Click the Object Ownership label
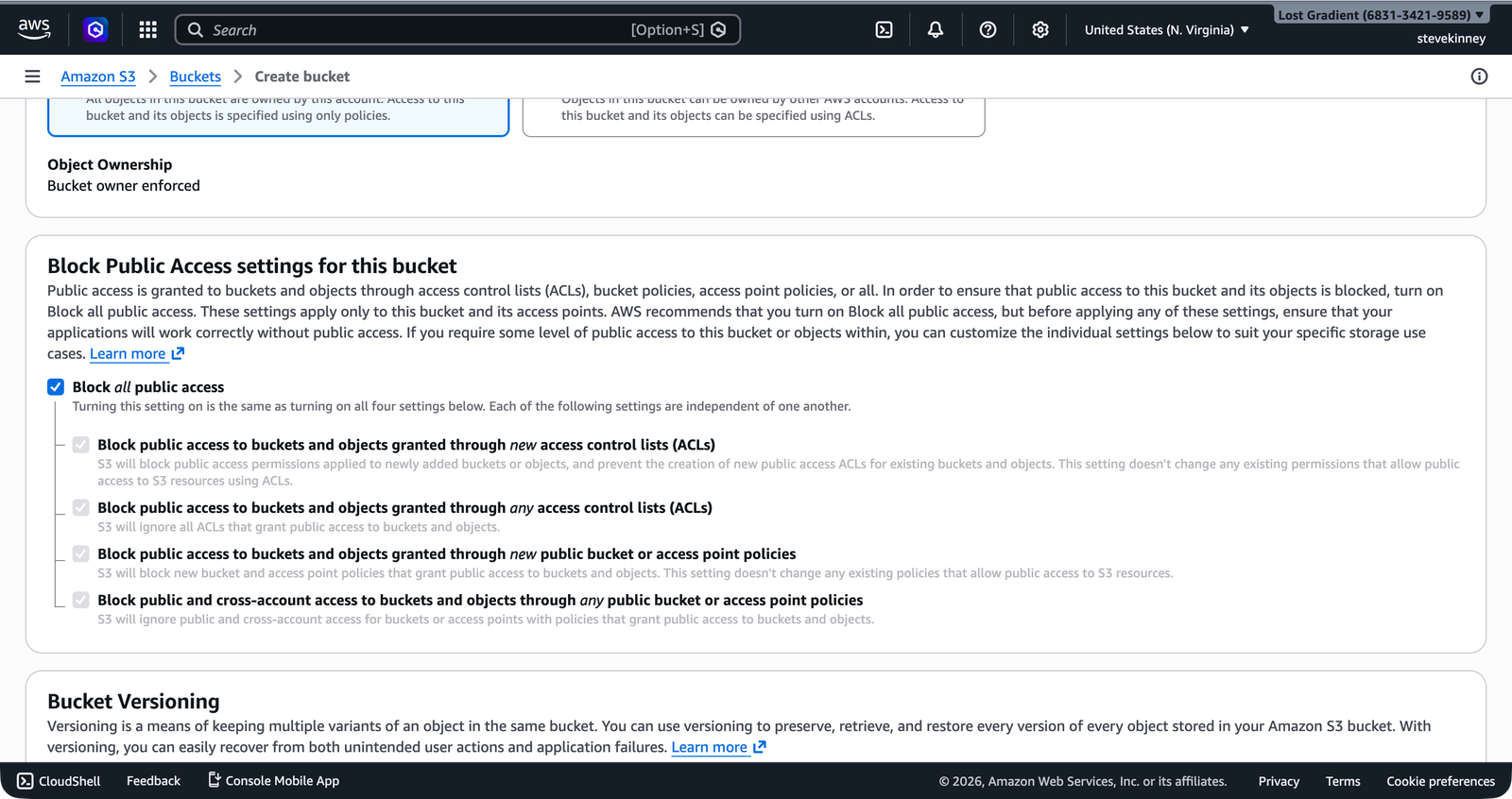This screenshot has width=1512, height=799. 110,164
